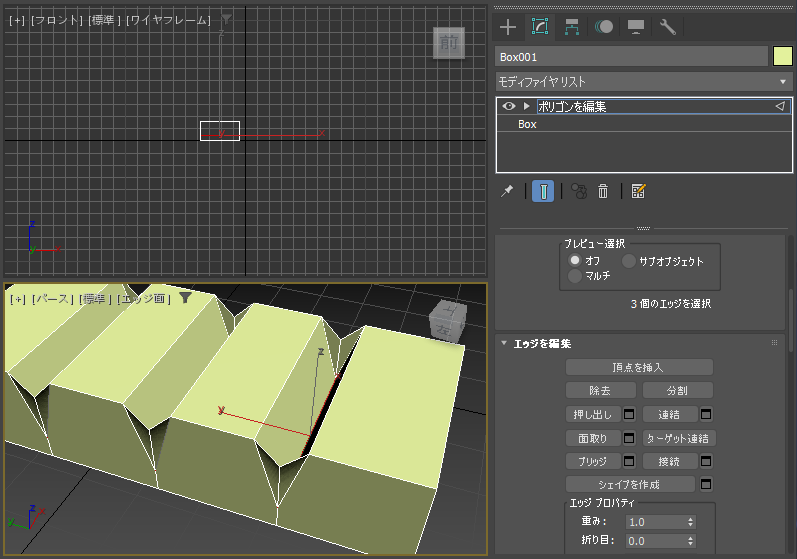Select the マルチ radio button
Viewport: 797px width, 559px height.
pyautogui.click(x=574, y=276)
